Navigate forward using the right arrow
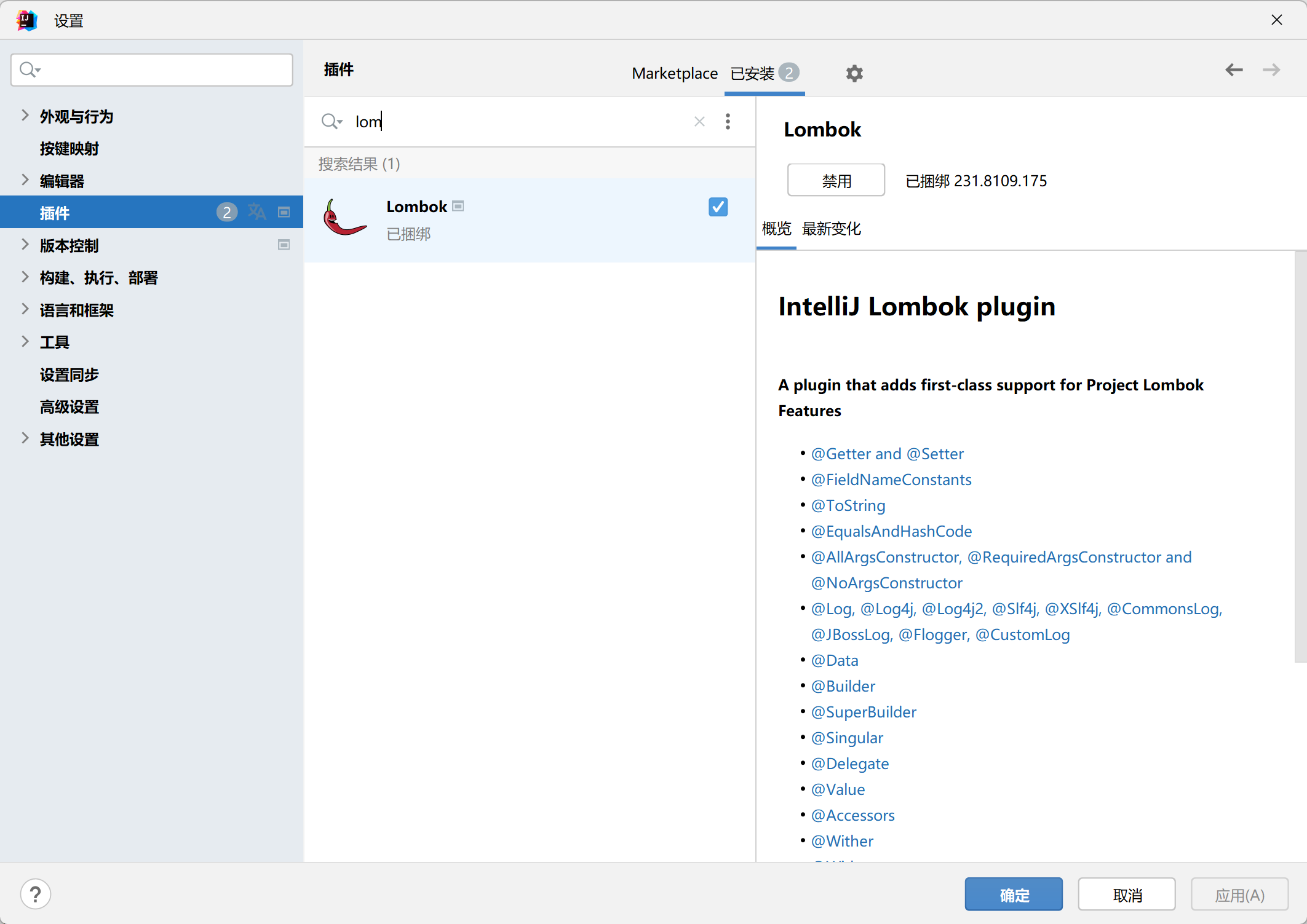 click(1271, 69)
